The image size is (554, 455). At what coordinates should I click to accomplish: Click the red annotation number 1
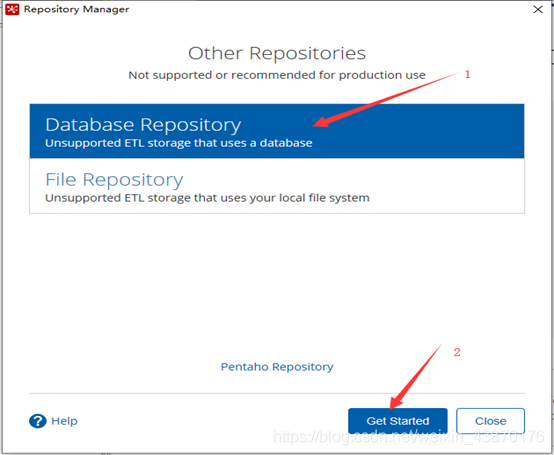(x=467, y=74)
